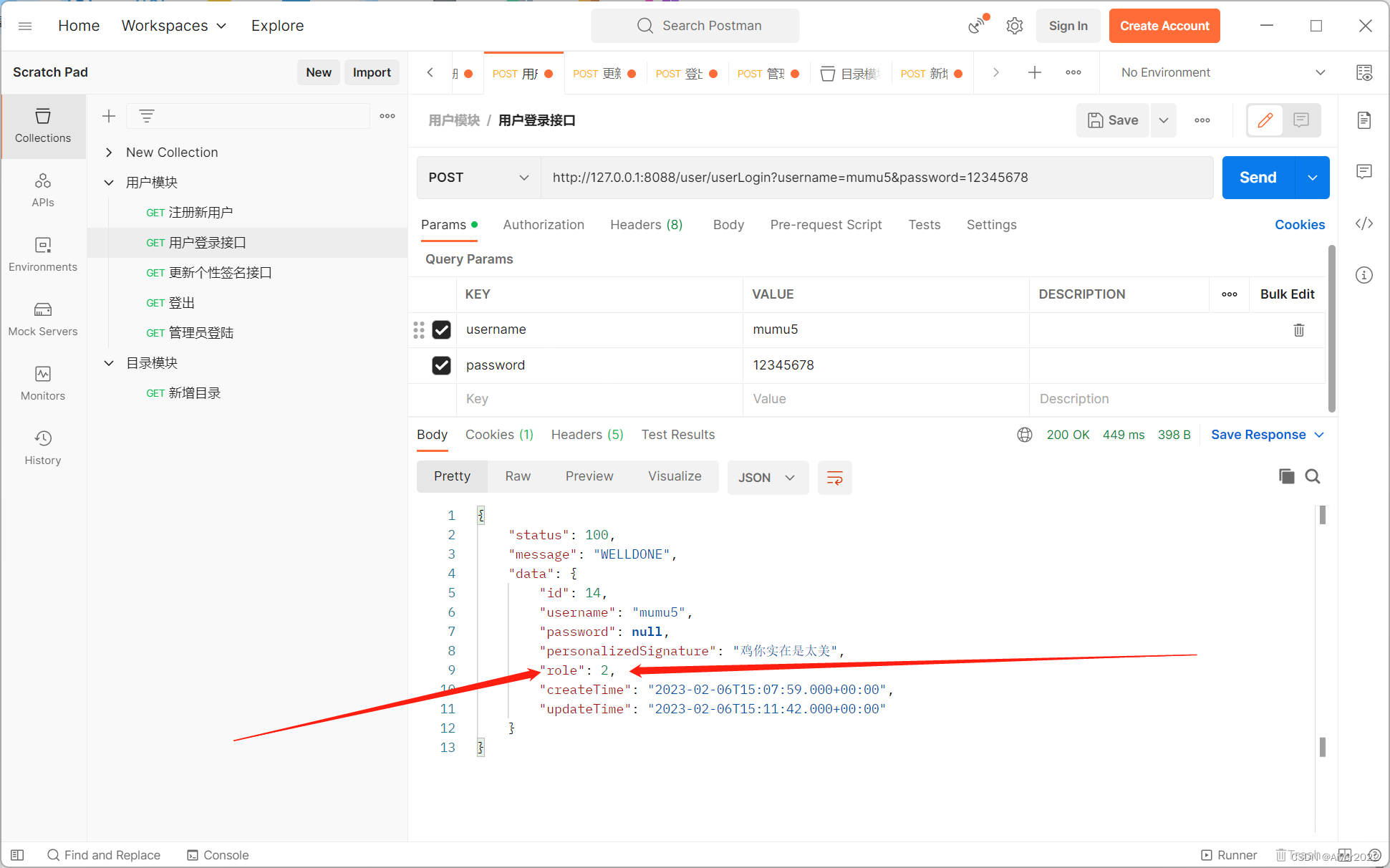
Task: Uncheck the username parameter checkbox
Action: click(441, 329)
